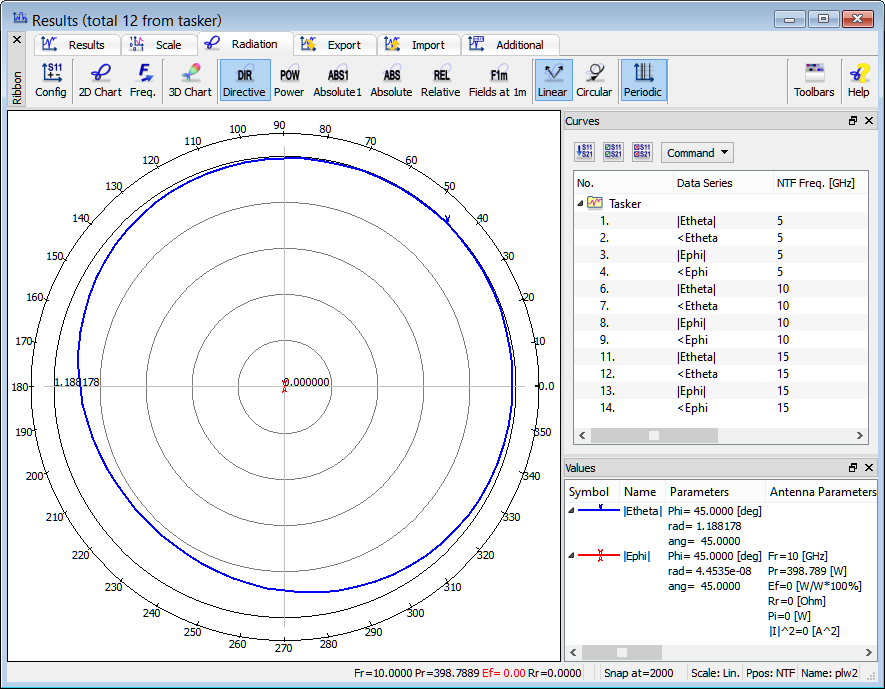Click the Relative button
Screen dimensions: 885x689
(440, 80)
